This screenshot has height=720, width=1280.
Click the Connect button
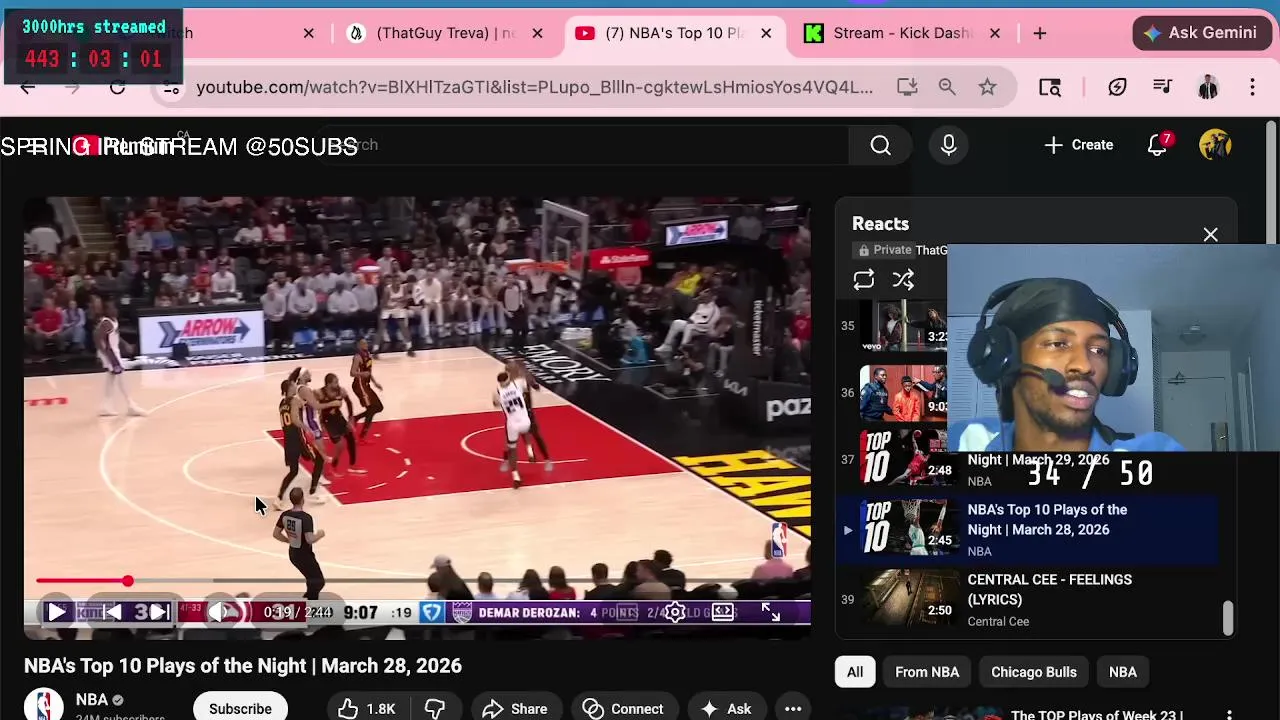click(623, 708)
